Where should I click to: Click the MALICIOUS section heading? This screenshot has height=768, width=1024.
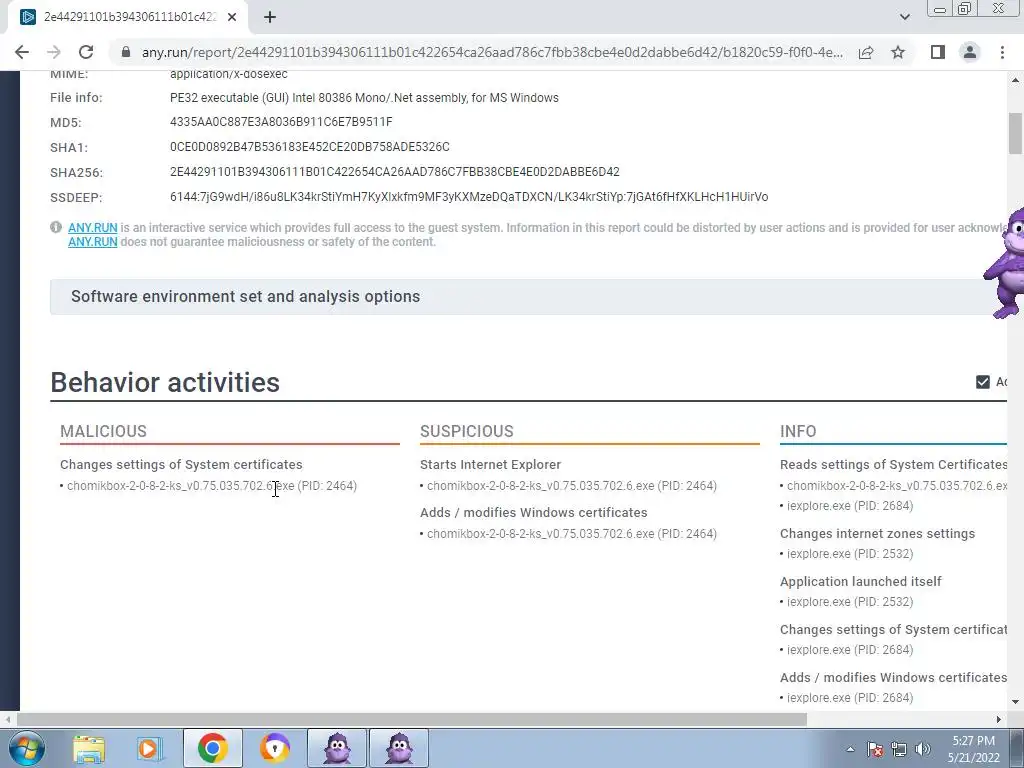pos(103,431)
